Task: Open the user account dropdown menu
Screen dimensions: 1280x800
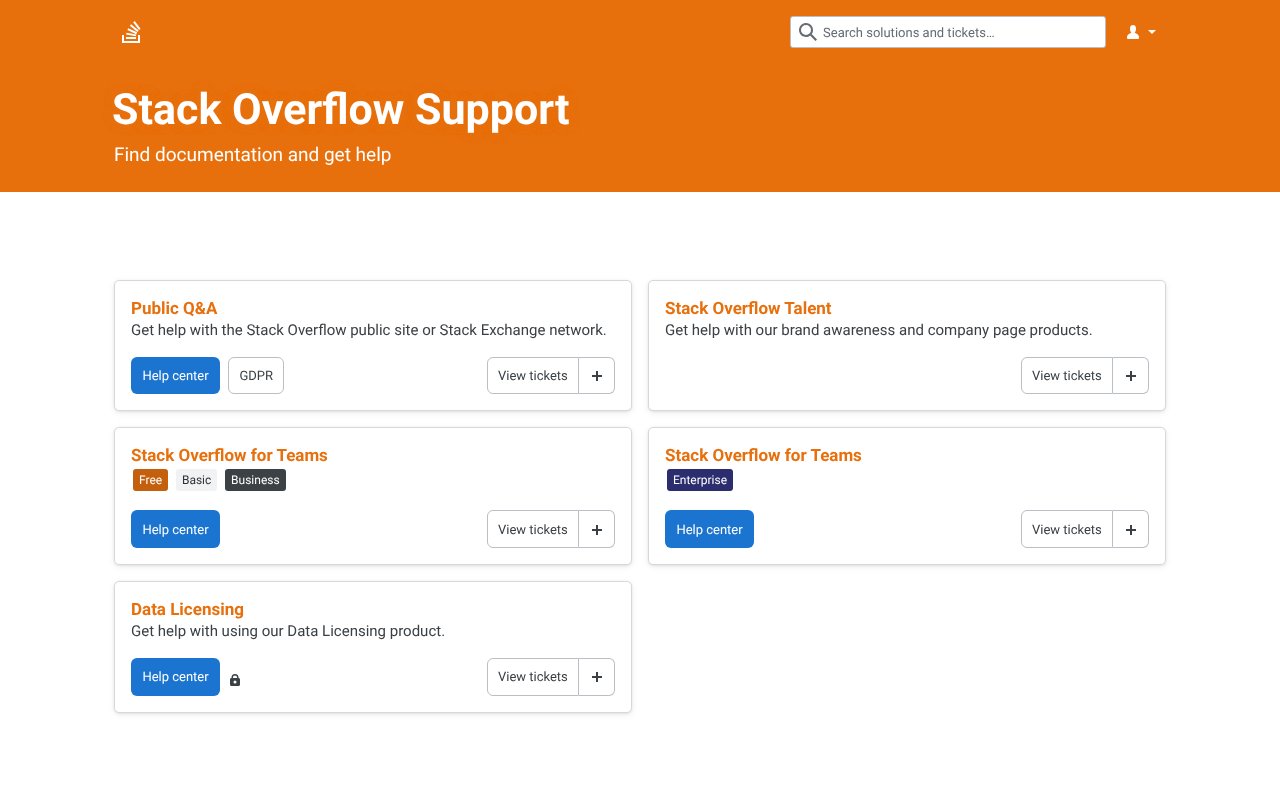Action: click(x=1140, y=32)
